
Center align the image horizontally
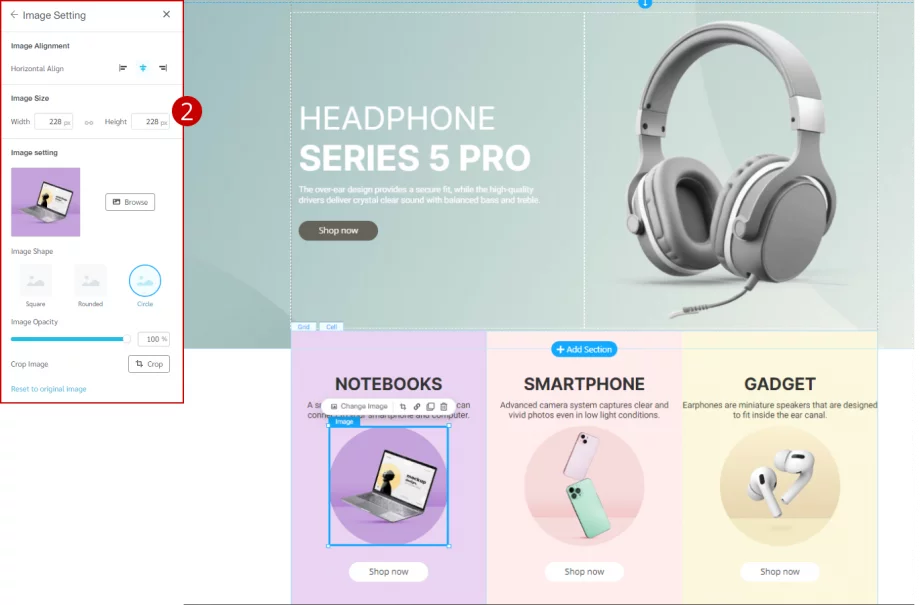click(143, 68)
